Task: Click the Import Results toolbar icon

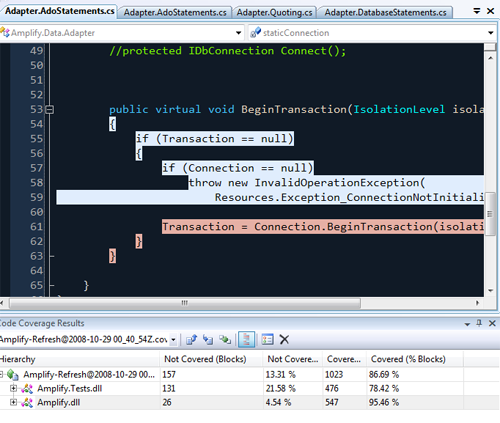Action: 208,340
